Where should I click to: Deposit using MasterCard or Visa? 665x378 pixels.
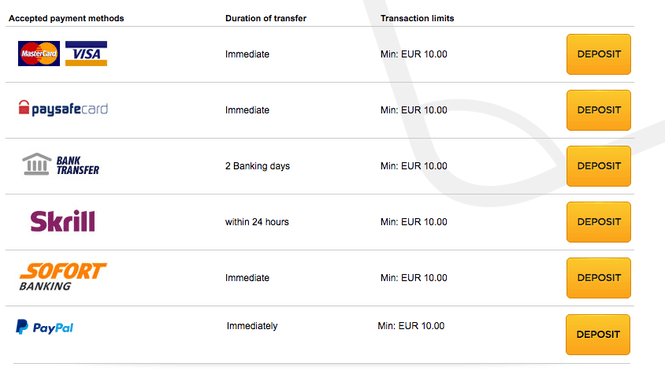[598, 54]
